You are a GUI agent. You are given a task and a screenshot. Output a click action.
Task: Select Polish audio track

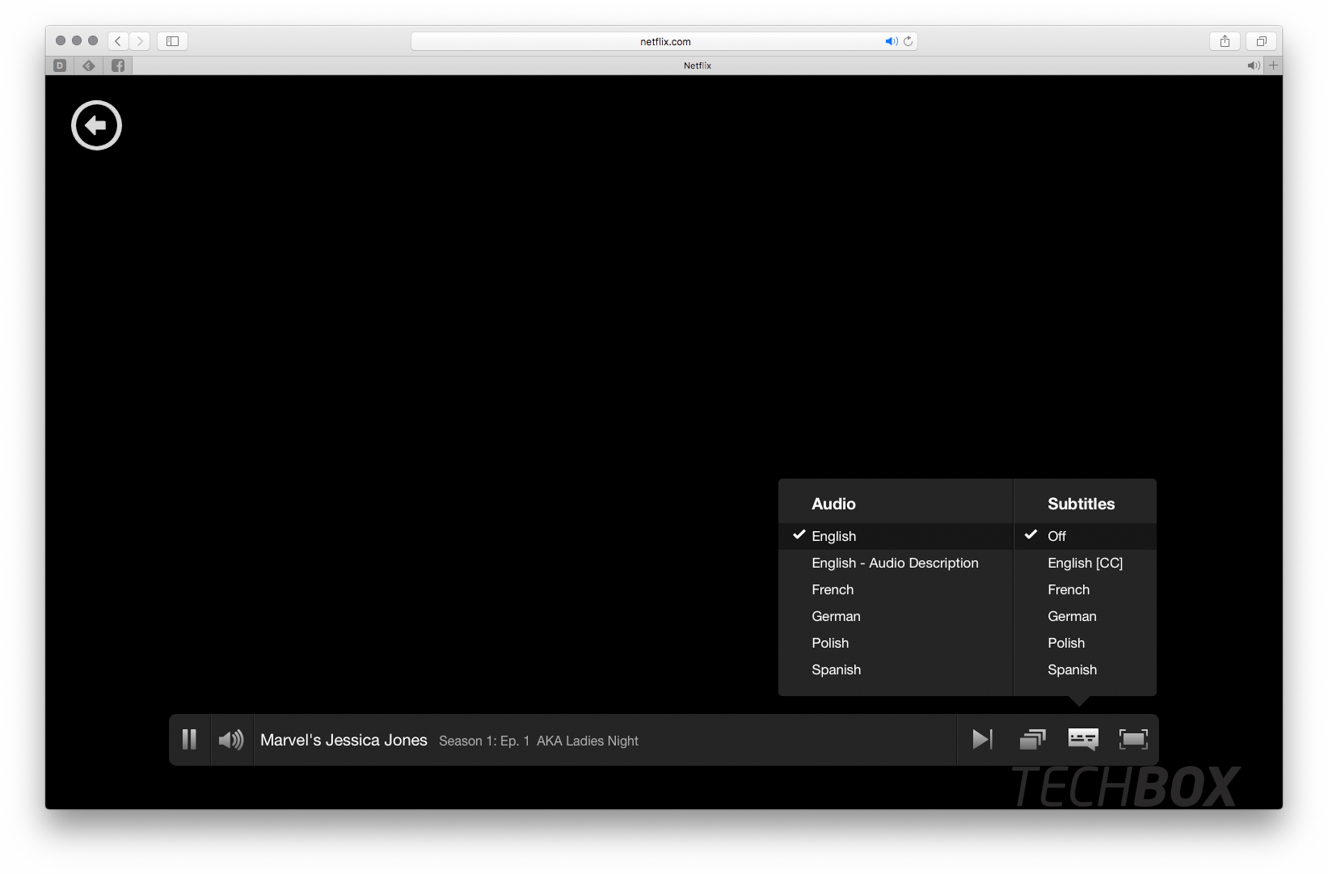click(895, 643)
